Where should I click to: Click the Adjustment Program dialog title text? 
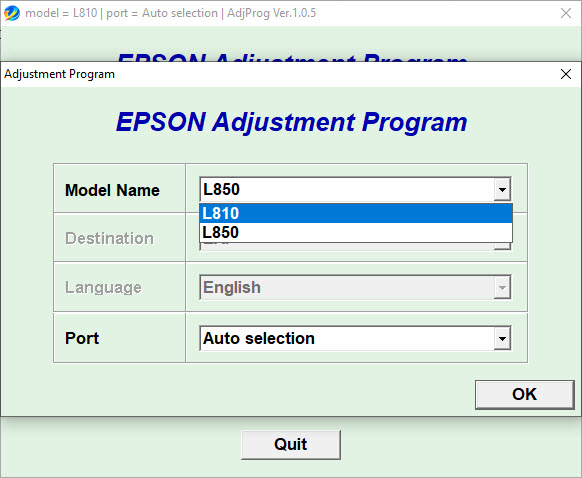[59, 74]
